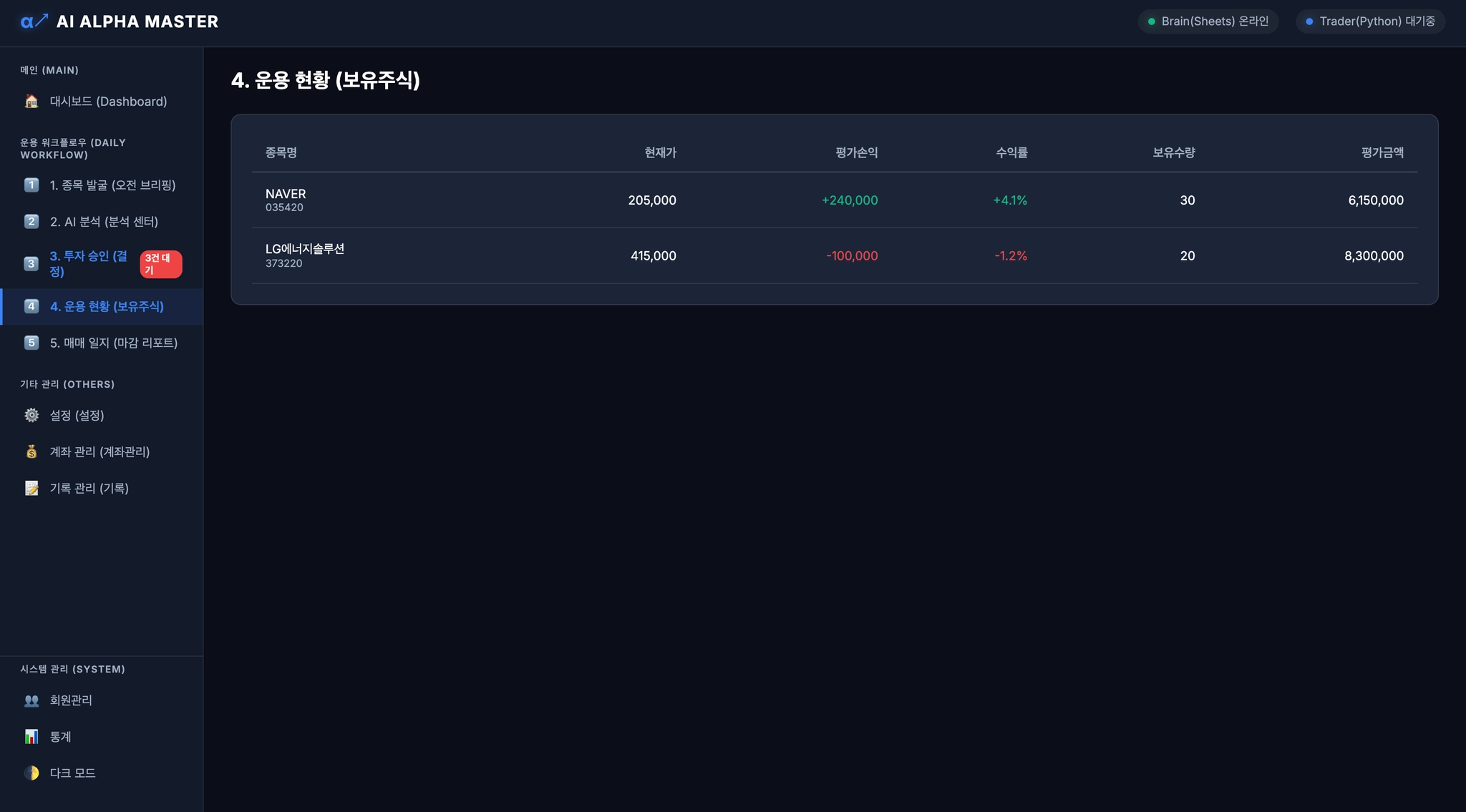1466x812 pixels.
Task: Click the bar chart 통계 icon
Action: pos(31,737)
